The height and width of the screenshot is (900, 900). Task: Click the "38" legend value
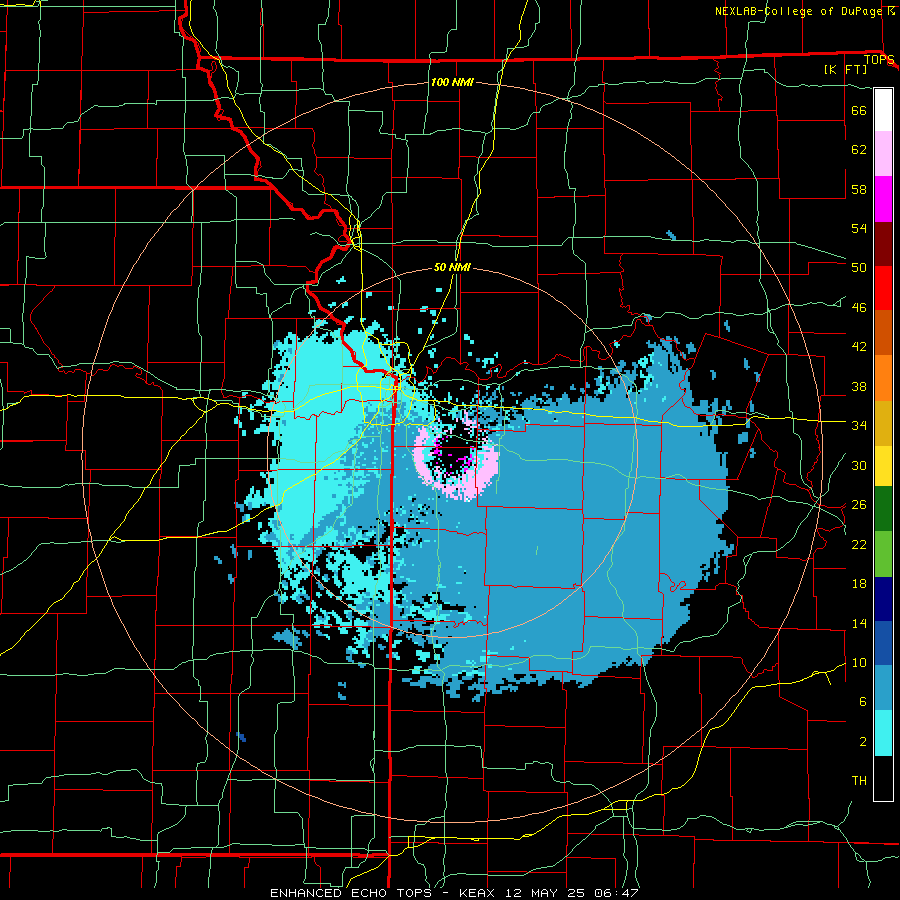click(x=859, y=387)
